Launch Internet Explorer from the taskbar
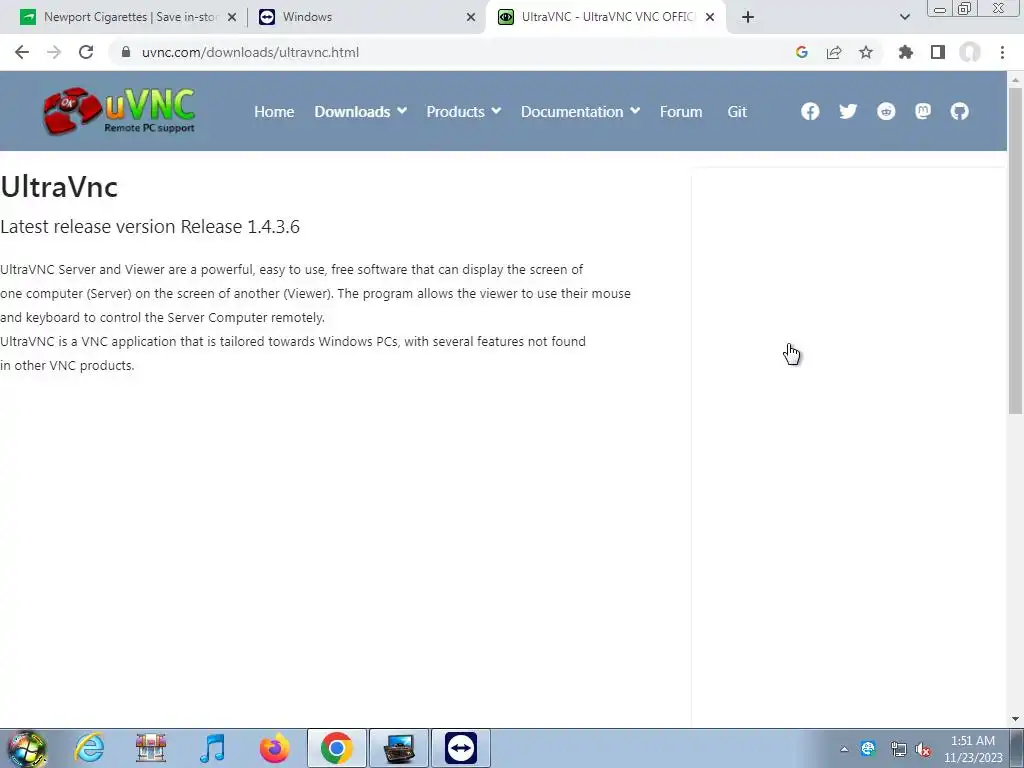1024x768 pixels. click(89, 748)
